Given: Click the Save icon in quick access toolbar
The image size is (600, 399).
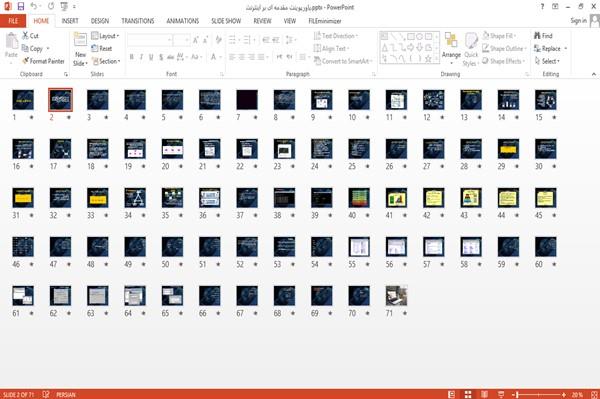Looking at the screenshot, I should (21, 7).
